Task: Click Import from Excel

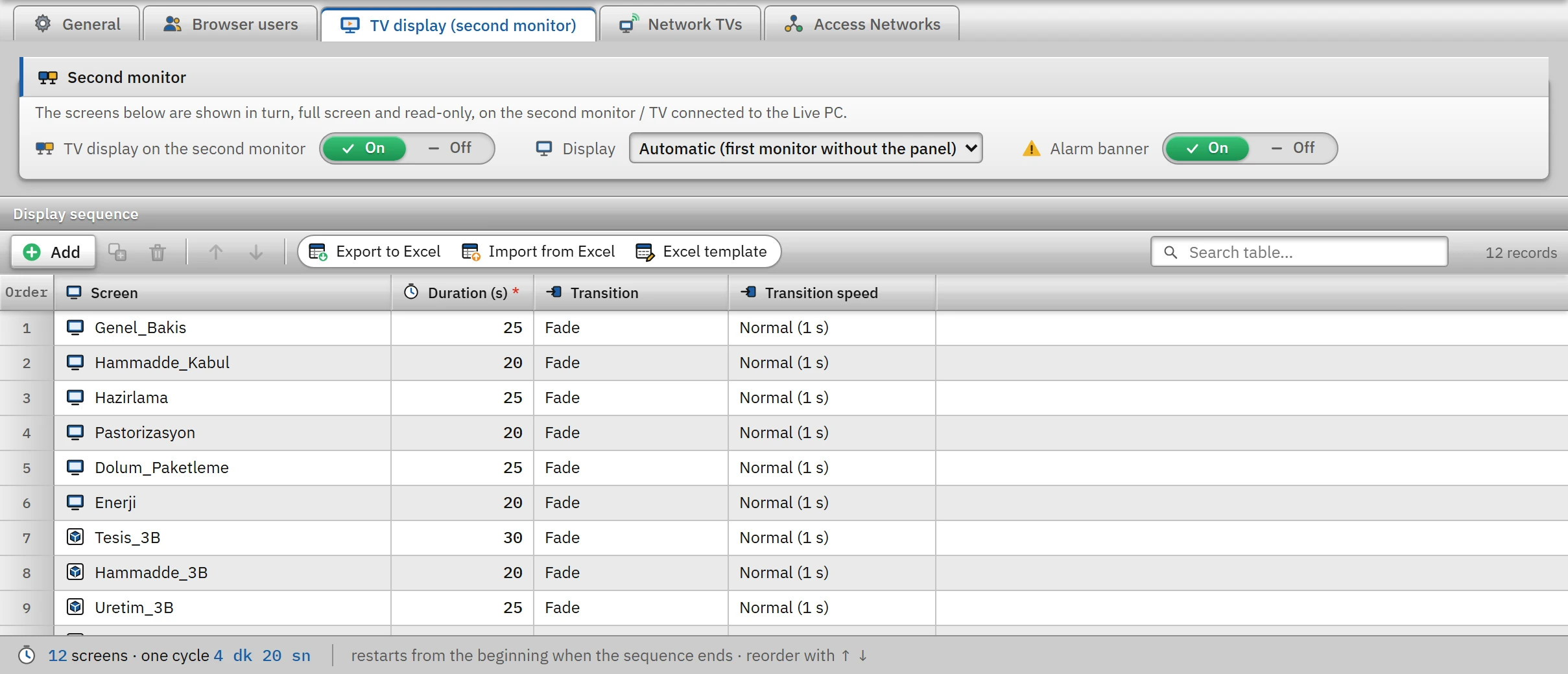Action: click(x=538, y=251)
